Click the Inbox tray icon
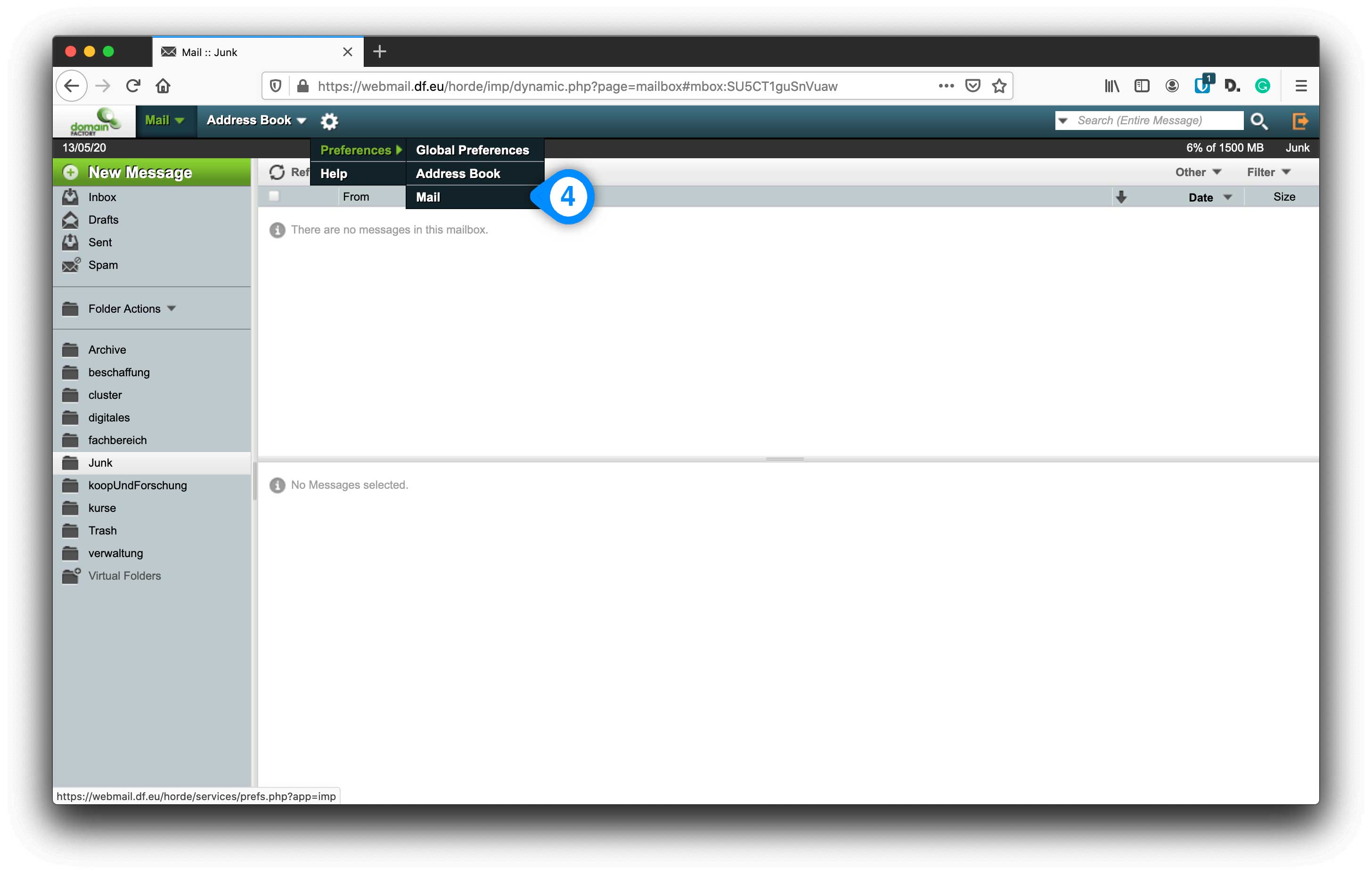The image size is (1372, 874). click(70, 197)
